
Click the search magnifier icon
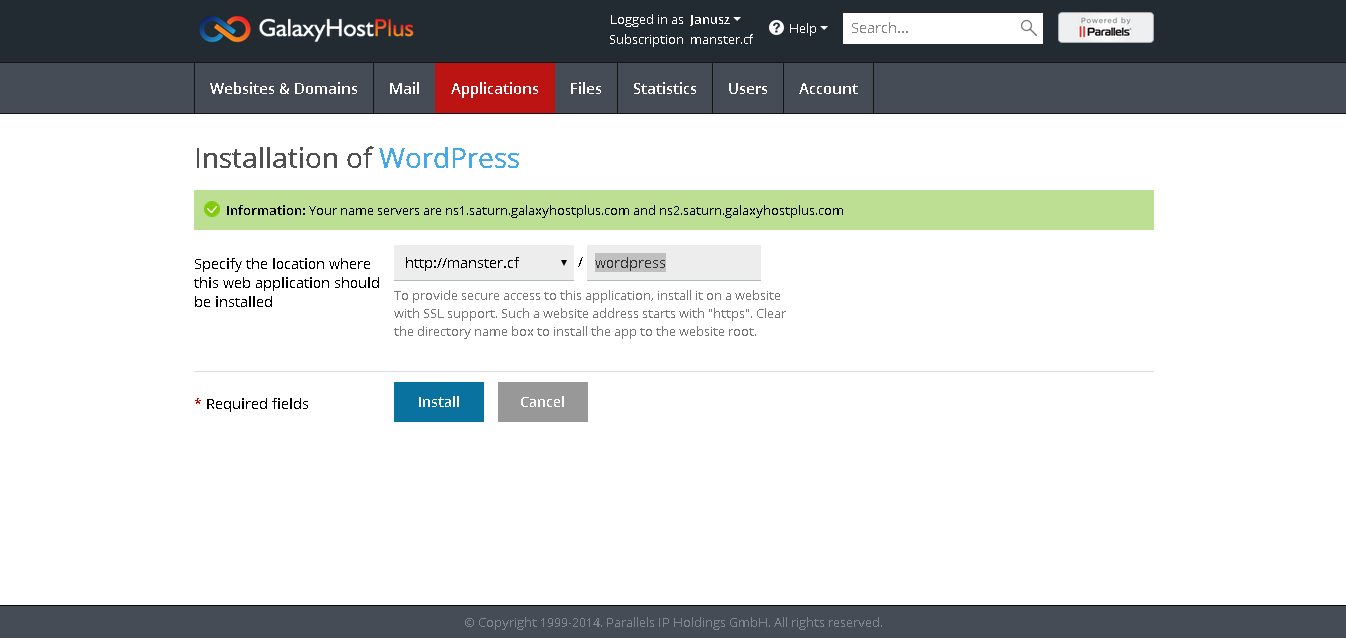coord(1028,28)
